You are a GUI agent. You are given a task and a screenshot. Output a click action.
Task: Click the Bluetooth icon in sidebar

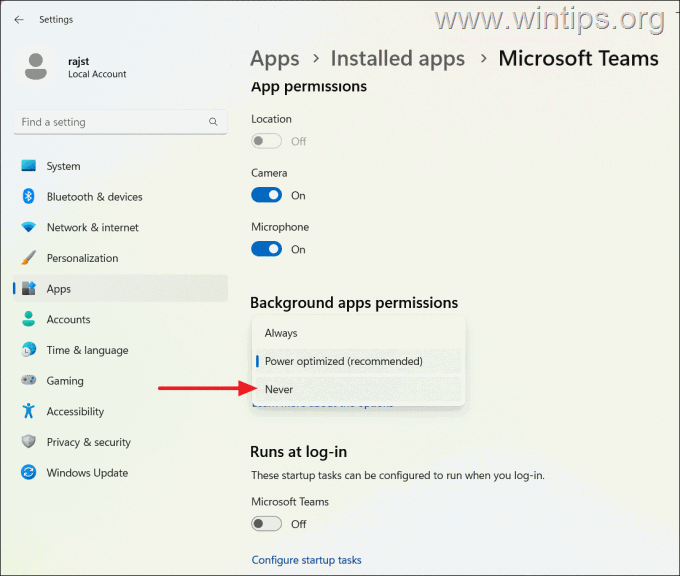(29, 196)
